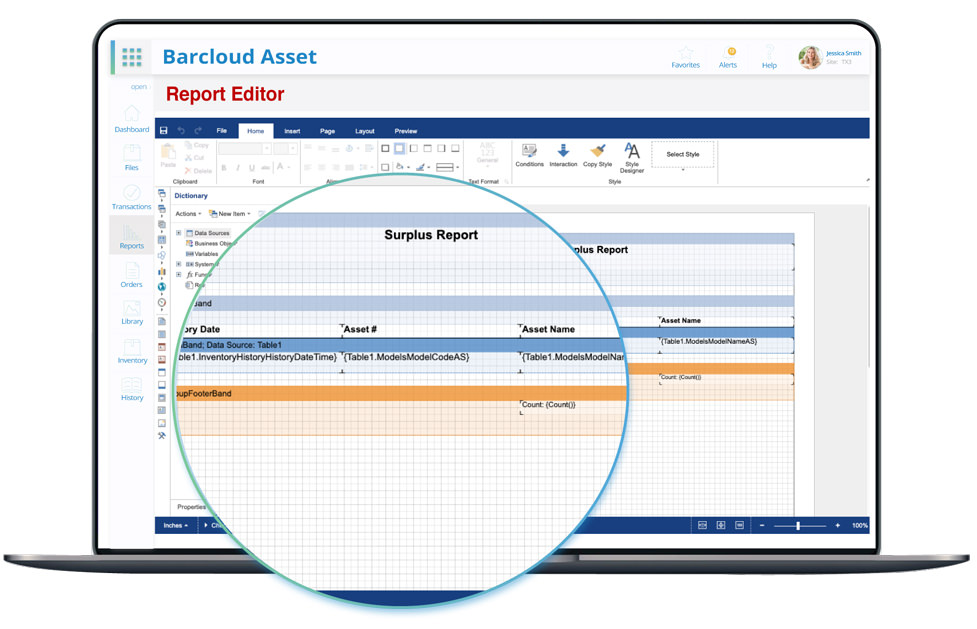Open Help in the header

click(770, 57)
